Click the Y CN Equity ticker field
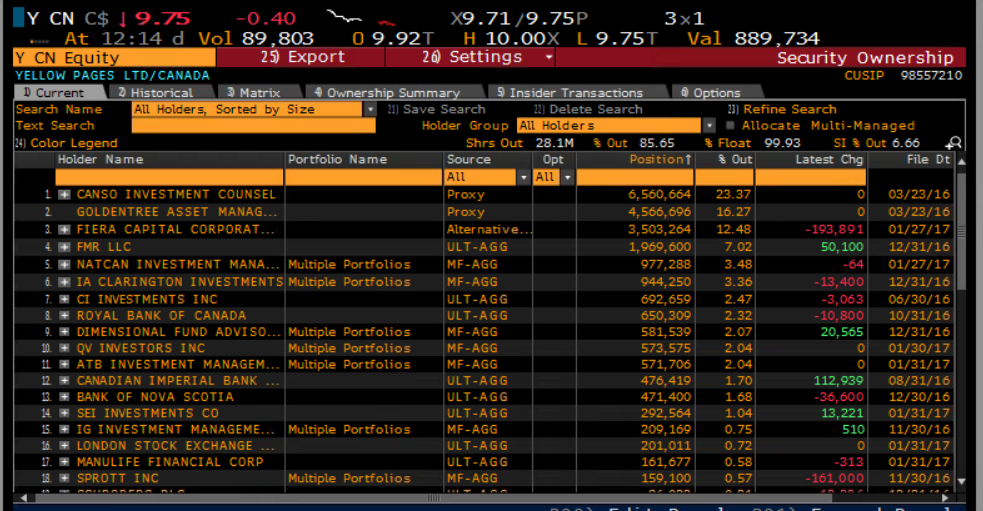Screen dimensions: 983x511 tap(114, 58)
